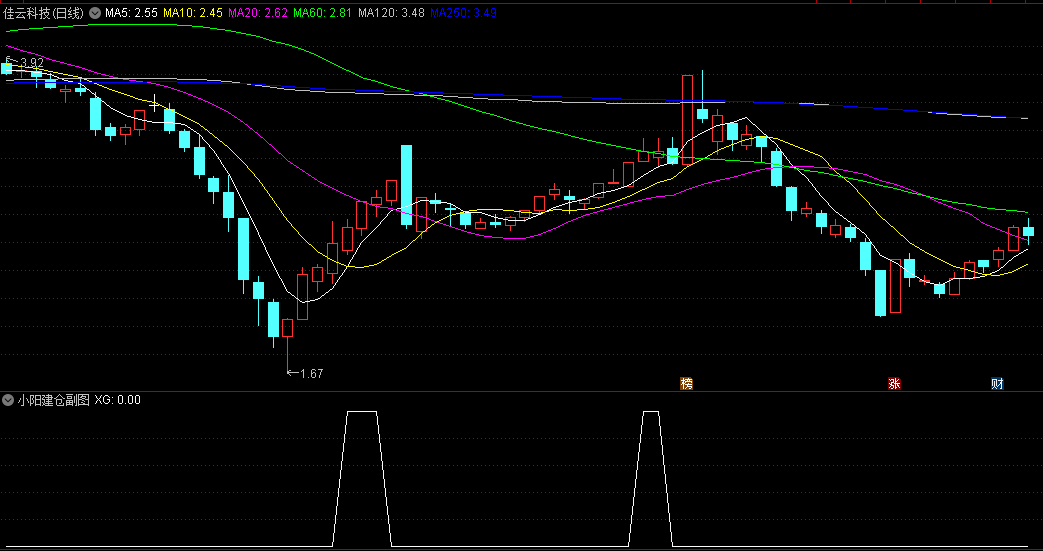Open the main chart indicator dropdown arrow

95,13
